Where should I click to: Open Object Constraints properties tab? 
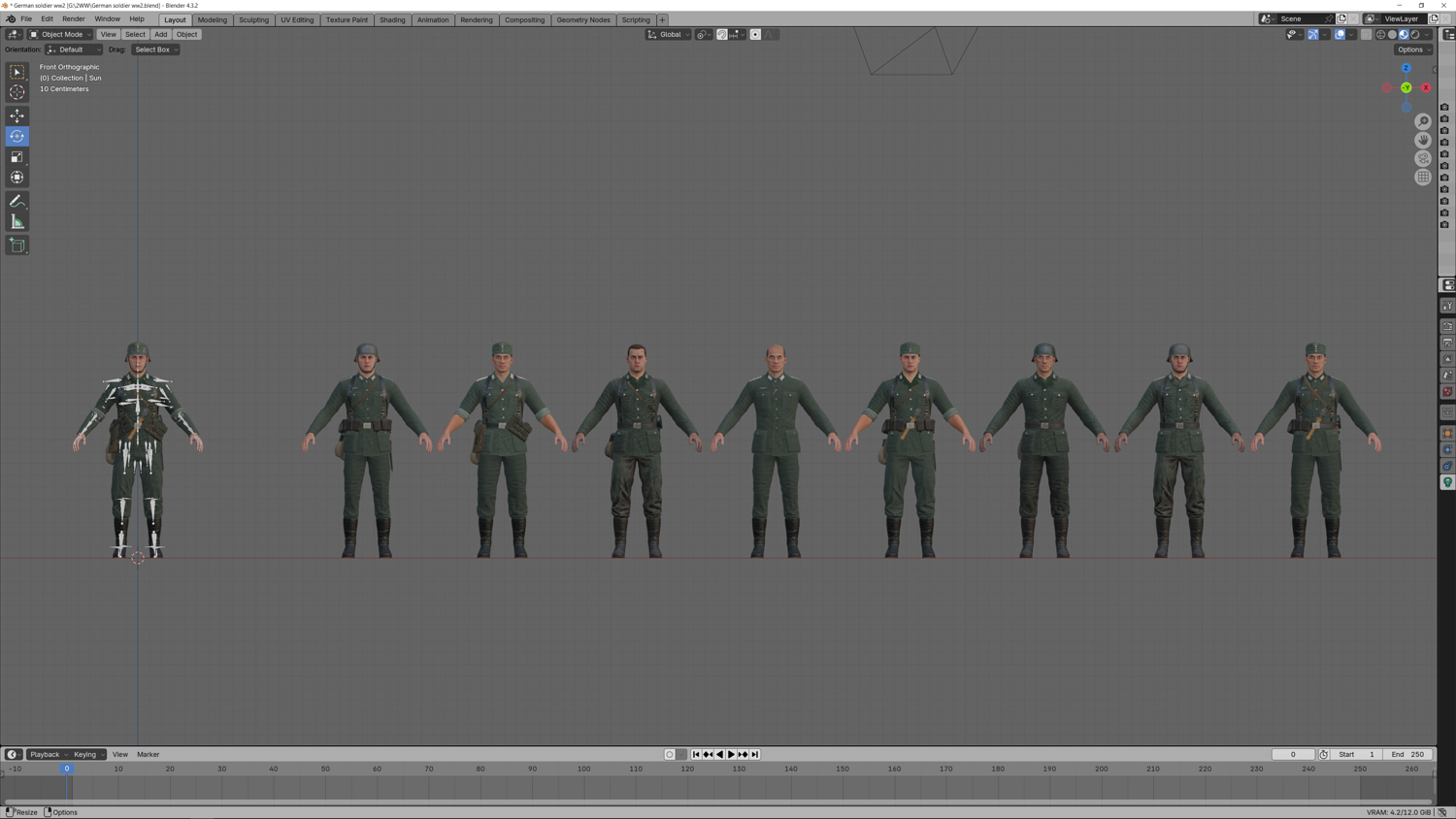click(1447, 466)
